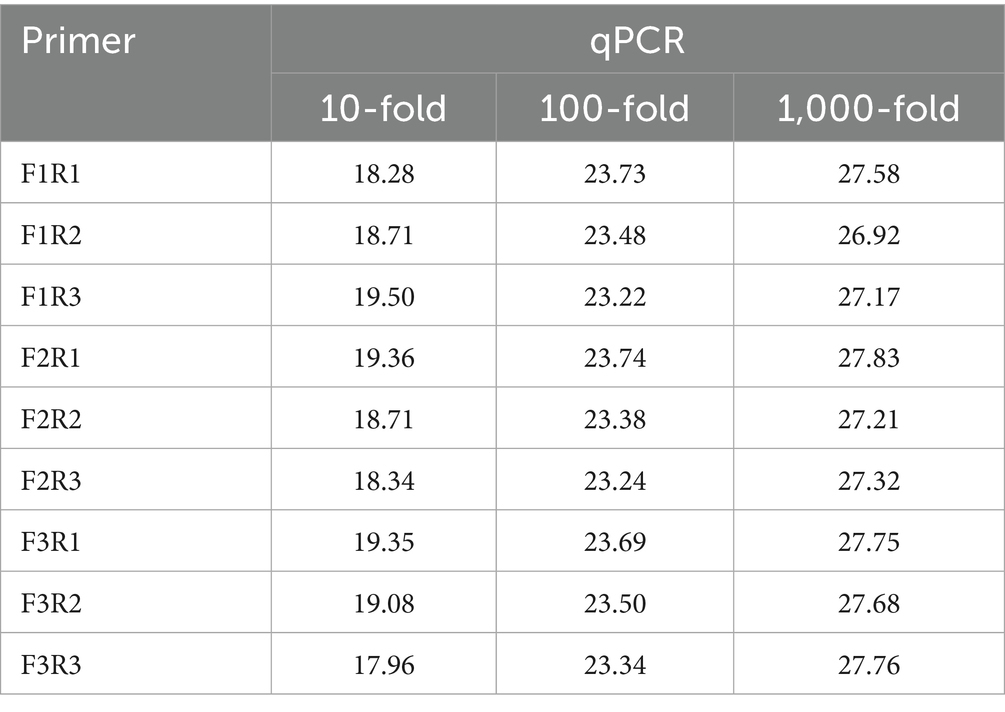
Task: Click the 23.69 value cell
Action: [614, 542]
